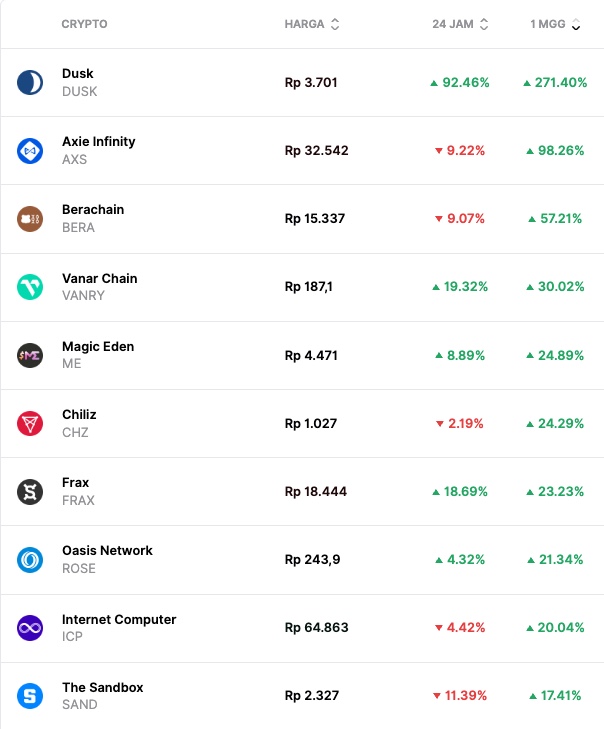Click the black Frax logo icon

[30, 491]
